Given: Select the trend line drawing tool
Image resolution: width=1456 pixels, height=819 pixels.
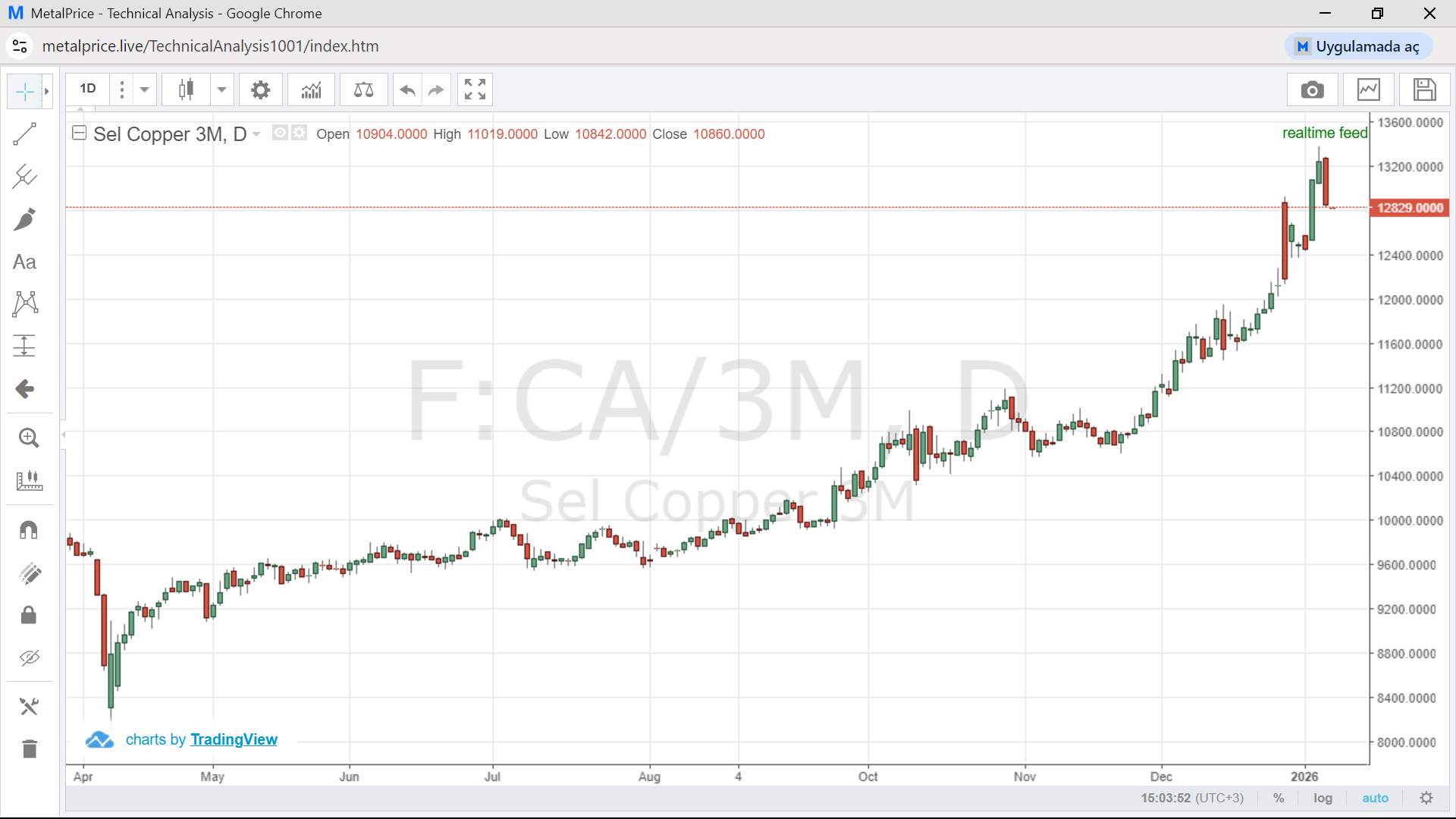Looking at the screenshot, I should click(x=24, y=134).
